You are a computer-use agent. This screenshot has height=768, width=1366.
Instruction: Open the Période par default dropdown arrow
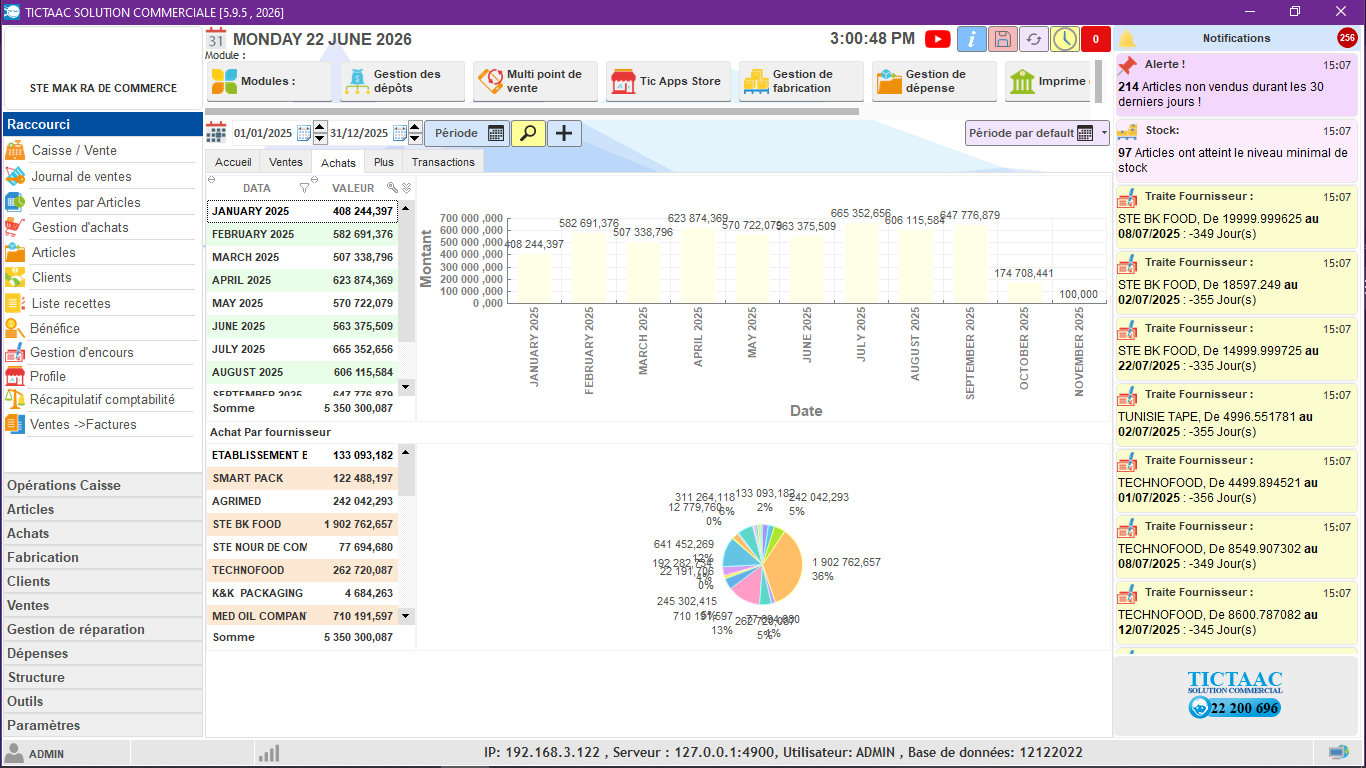1104,133
